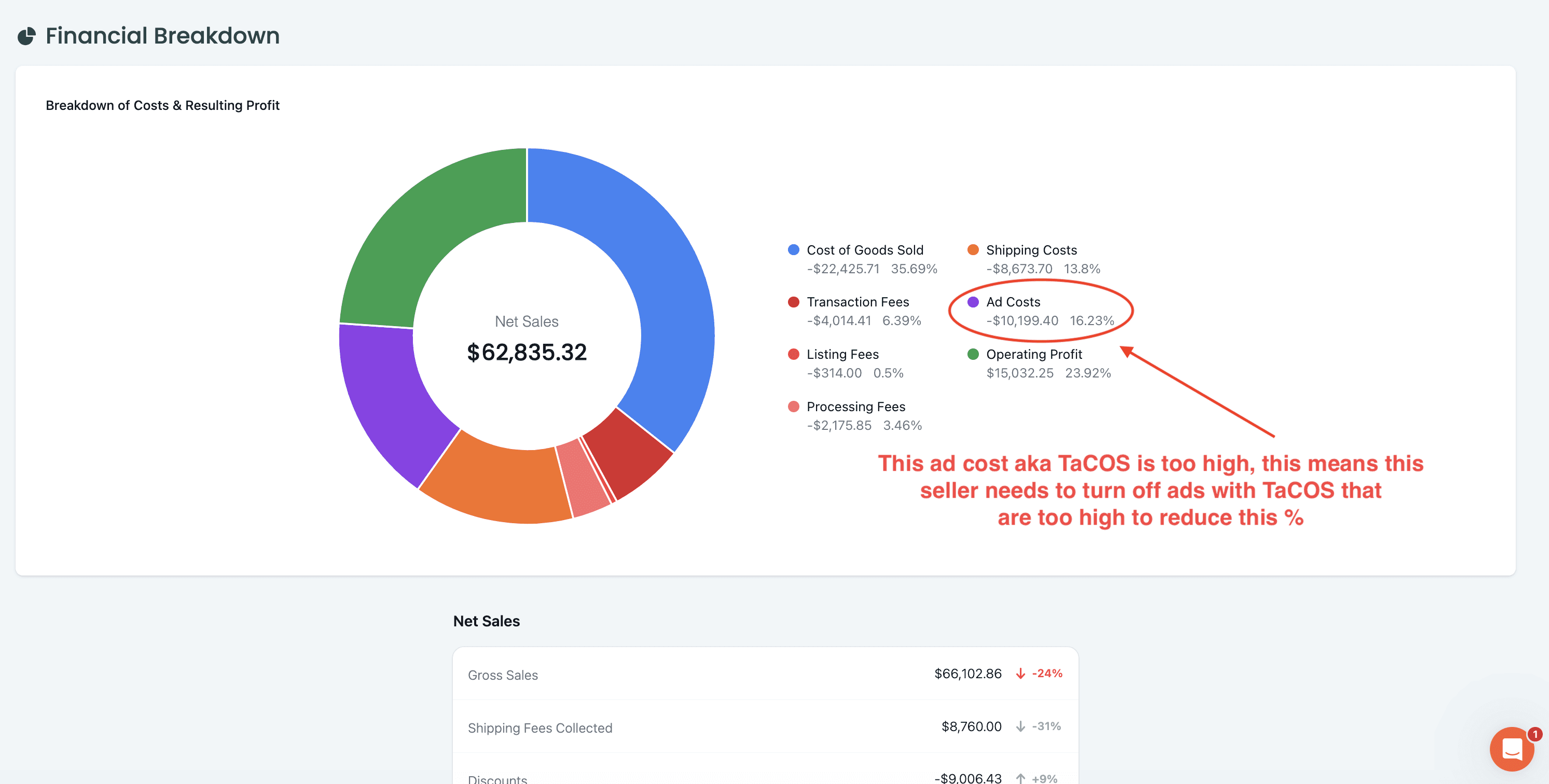Click the 0.5% listing fees percentage
This screenshot has height=784, width=1549.
coord(888,373)
